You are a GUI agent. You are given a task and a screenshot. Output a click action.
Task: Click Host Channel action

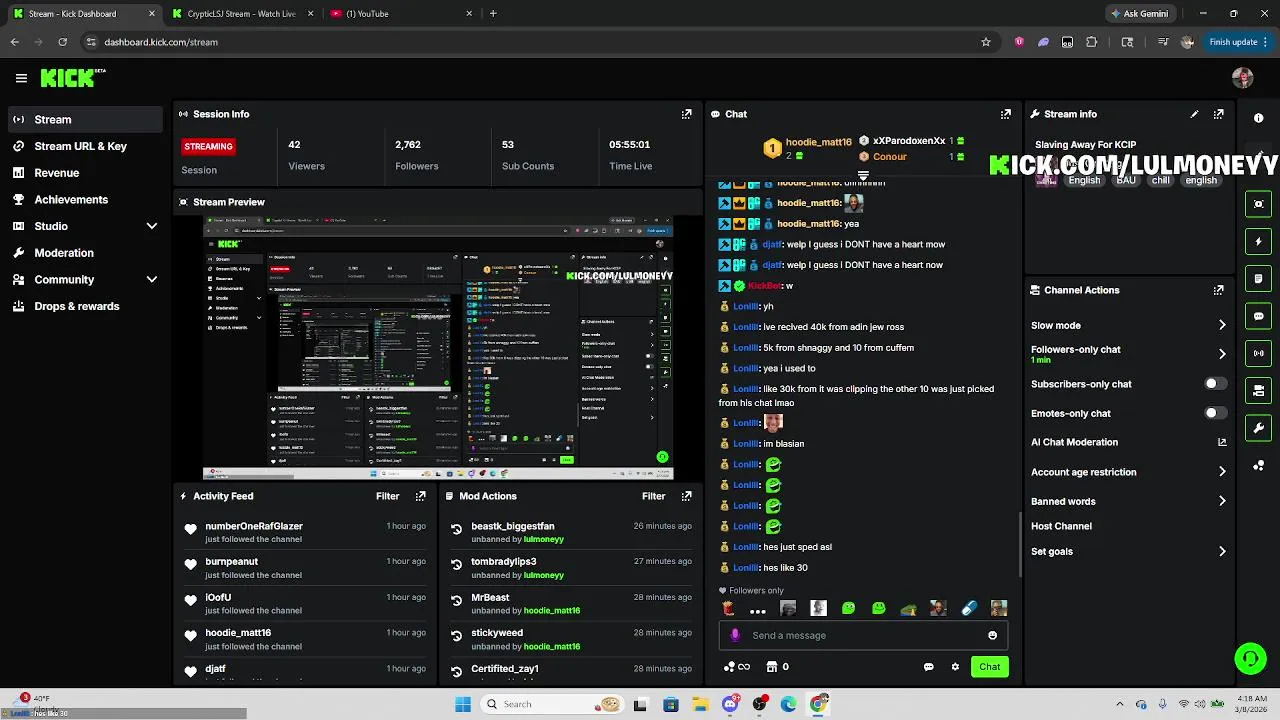[1061, 526]
